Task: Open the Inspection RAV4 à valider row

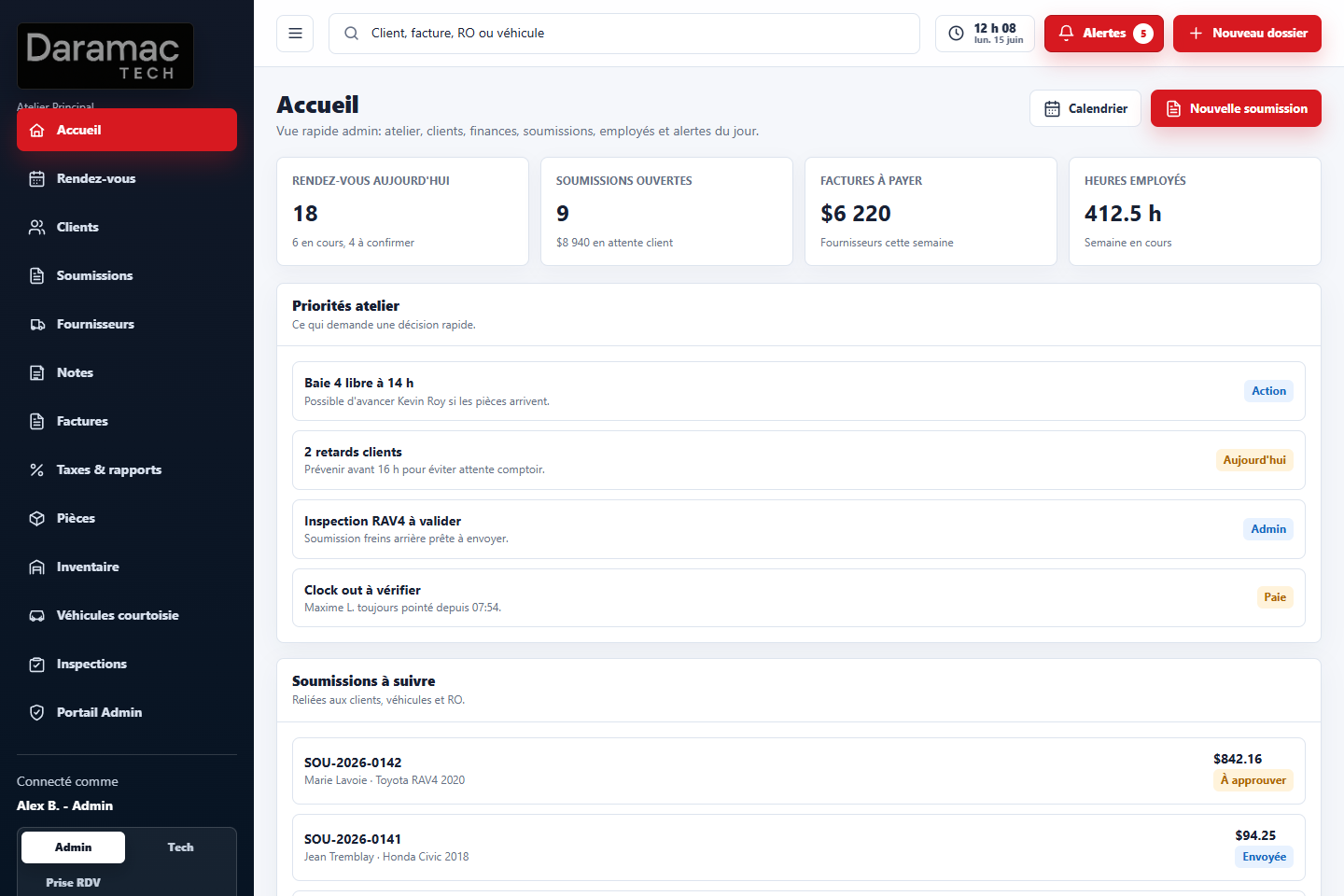Action: click(799, 529)
